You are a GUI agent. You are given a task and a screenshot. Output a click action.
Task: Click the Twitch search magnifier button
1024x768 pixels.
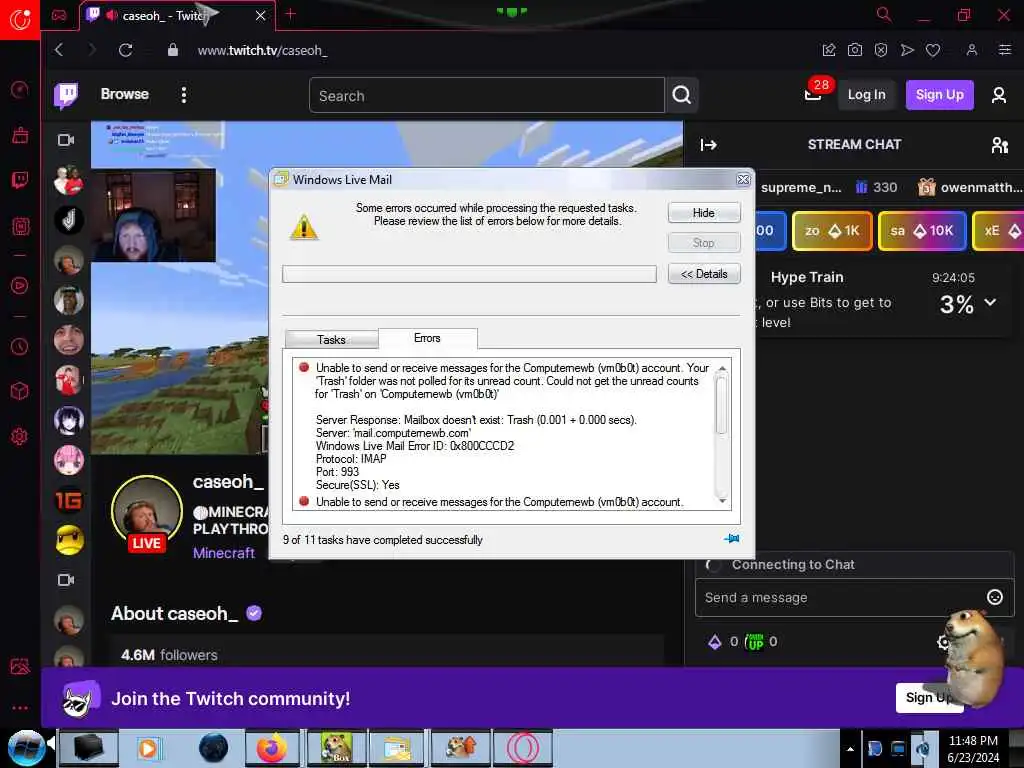click(x=682, y=95)
